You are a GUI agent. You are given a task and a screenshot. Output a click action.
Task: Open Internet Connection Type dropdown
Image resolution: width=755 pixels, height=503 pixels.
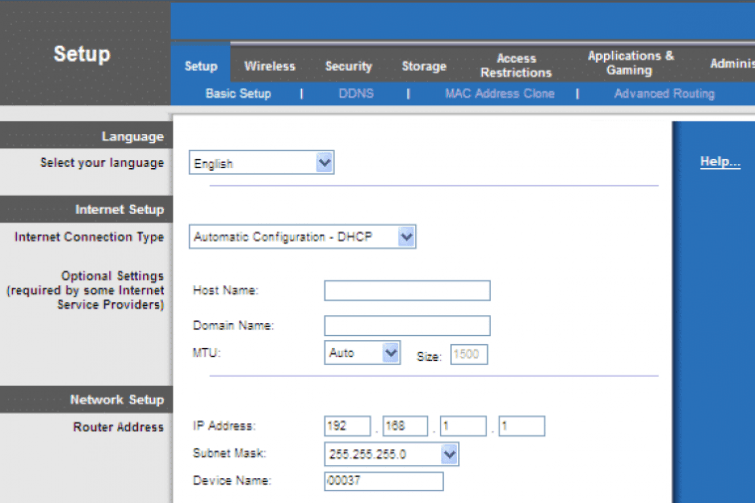coord(302,237)
